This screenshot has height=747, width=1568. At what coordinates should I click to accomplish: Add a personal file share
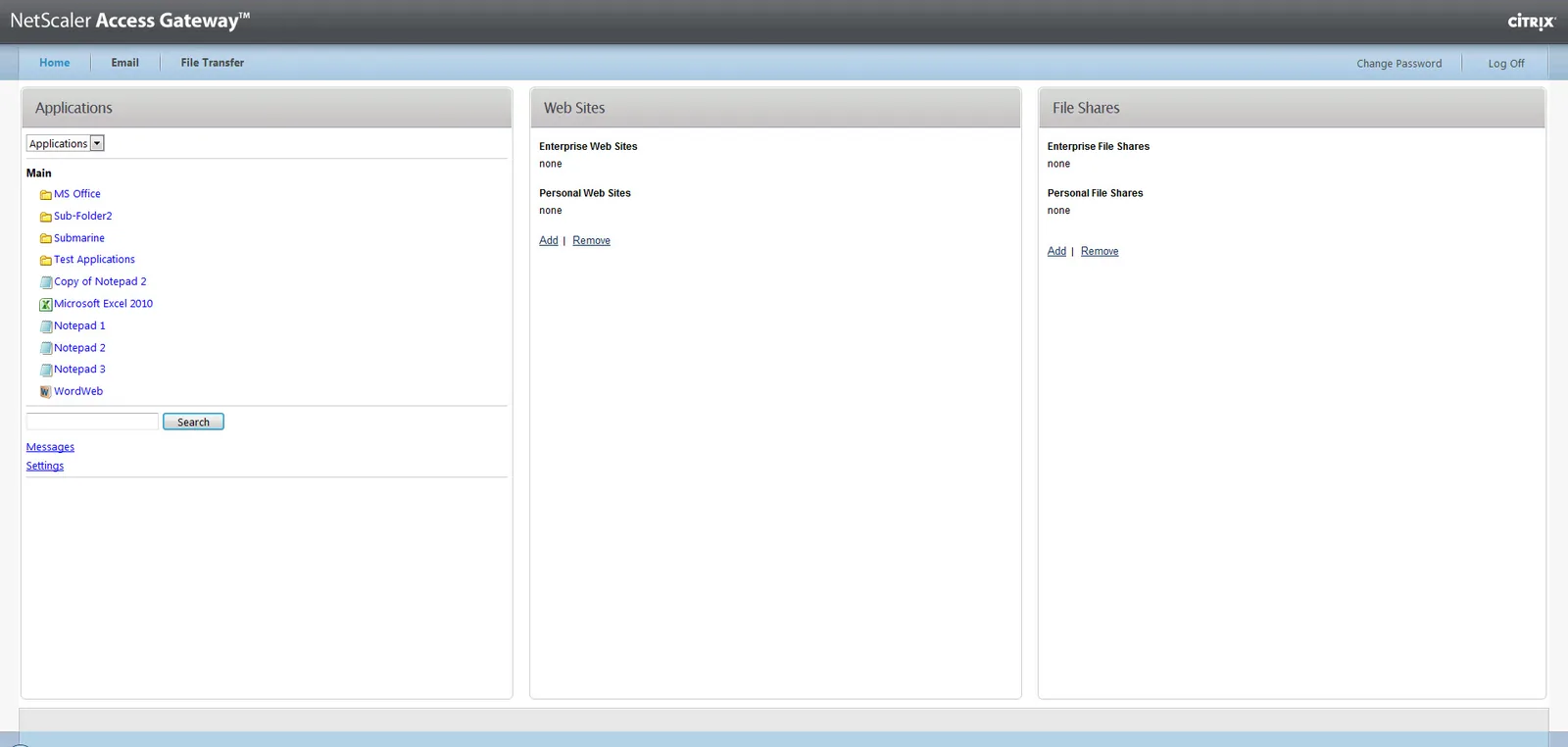(1056, 251)
